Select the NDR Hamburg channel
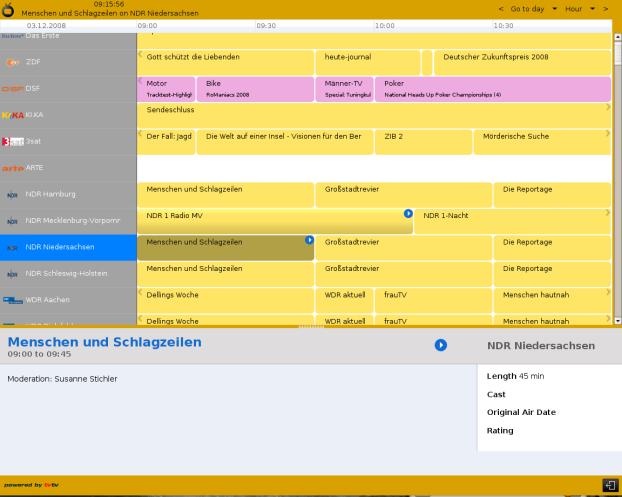Viewport: 622px width, 497px height. coord(68,194)
